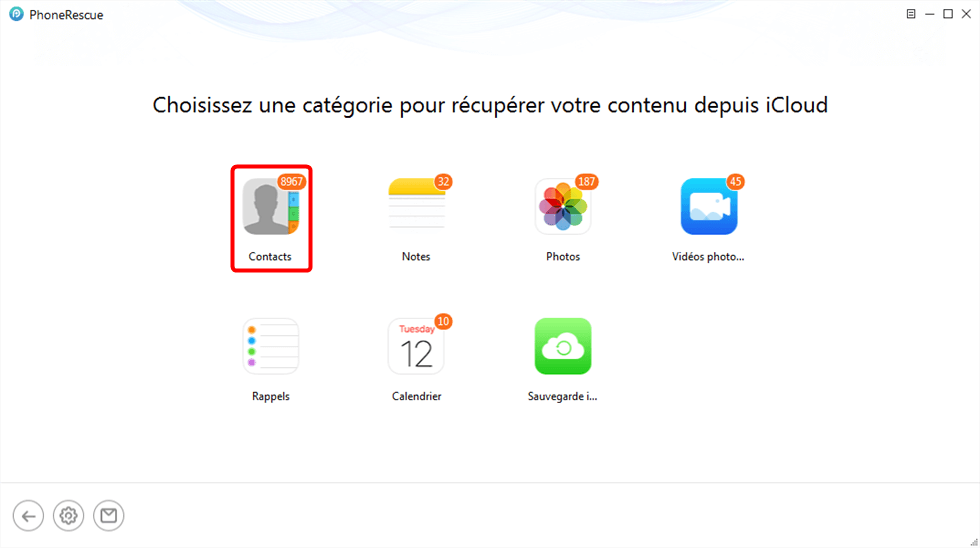Maximize the PhoneRescue window
The width and height of the screenshot is (980, 548).
coord(948,14)
